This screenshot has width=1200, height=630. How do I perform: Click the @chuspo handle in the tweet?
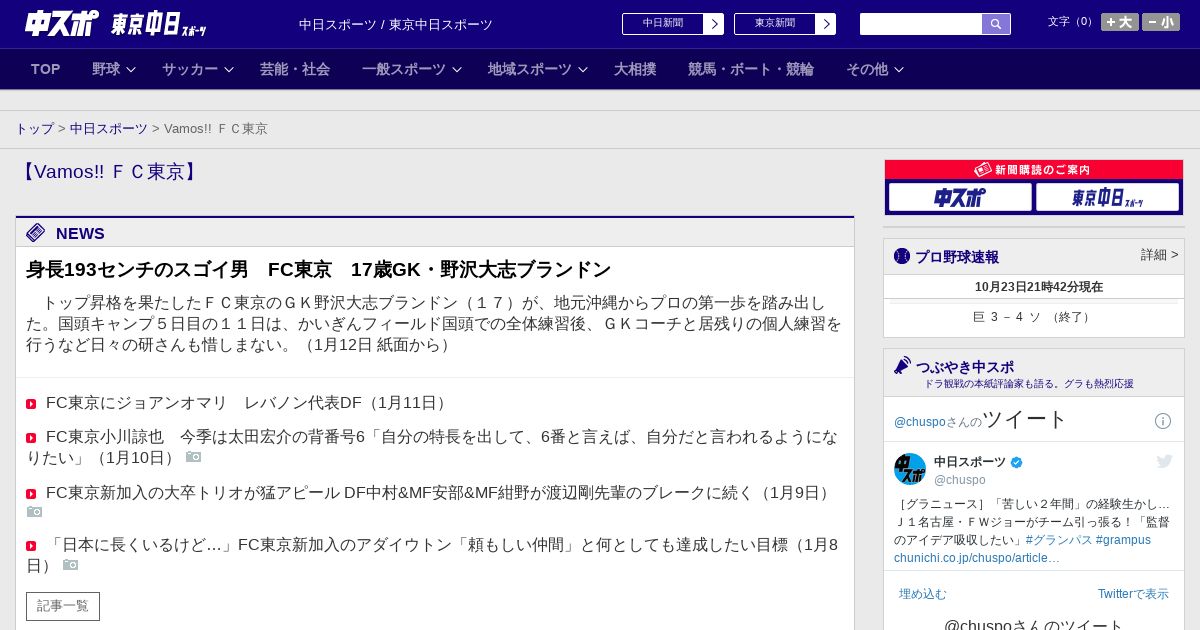pos(960,480)
